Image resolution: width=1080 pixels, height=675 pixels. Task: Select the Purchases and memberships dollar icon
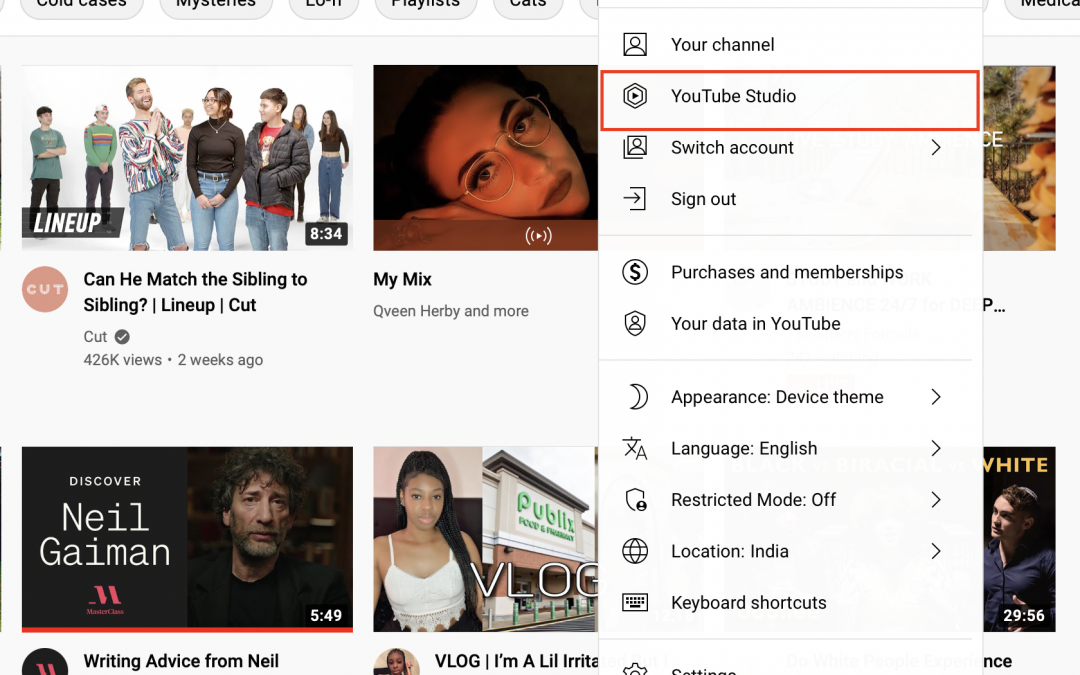(x=636, y=272)
